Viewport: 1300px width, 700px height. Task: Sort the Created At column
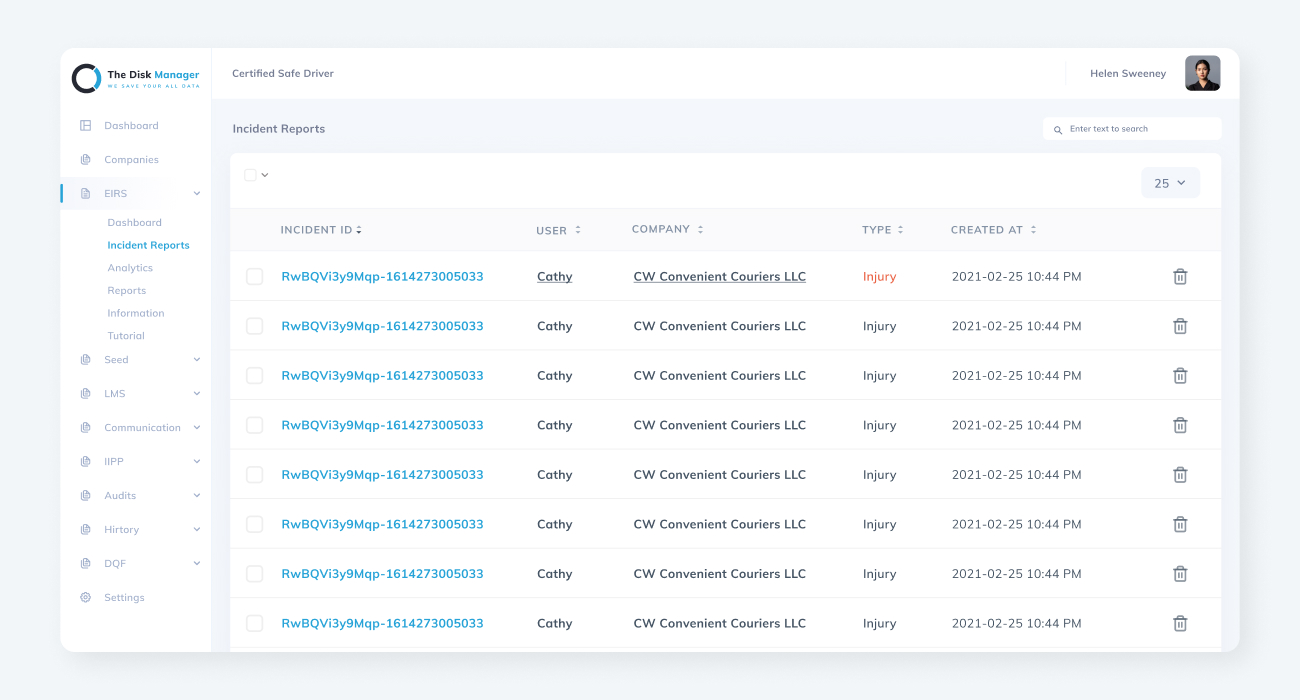tap(1033, 230)
